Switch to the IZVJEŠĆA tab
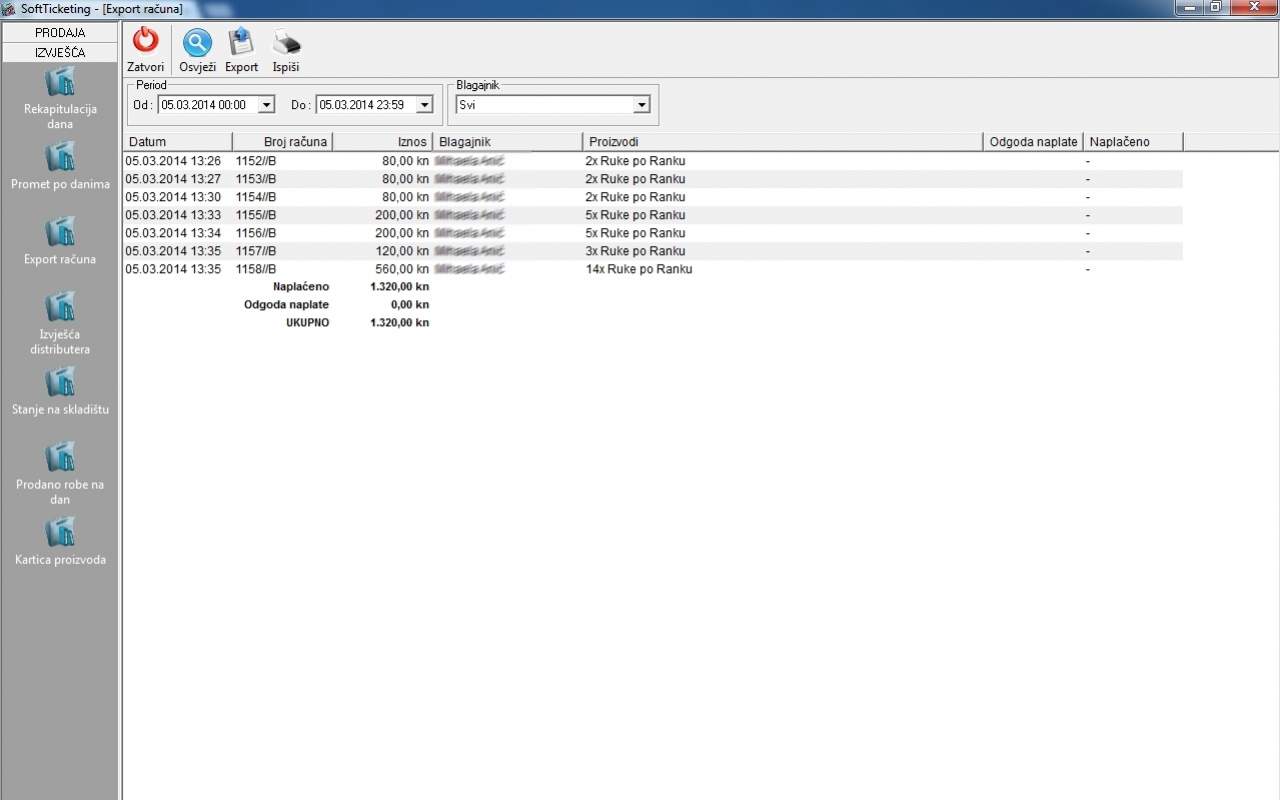This screenshot has width=1280, height=800. (x=60, y=52)
